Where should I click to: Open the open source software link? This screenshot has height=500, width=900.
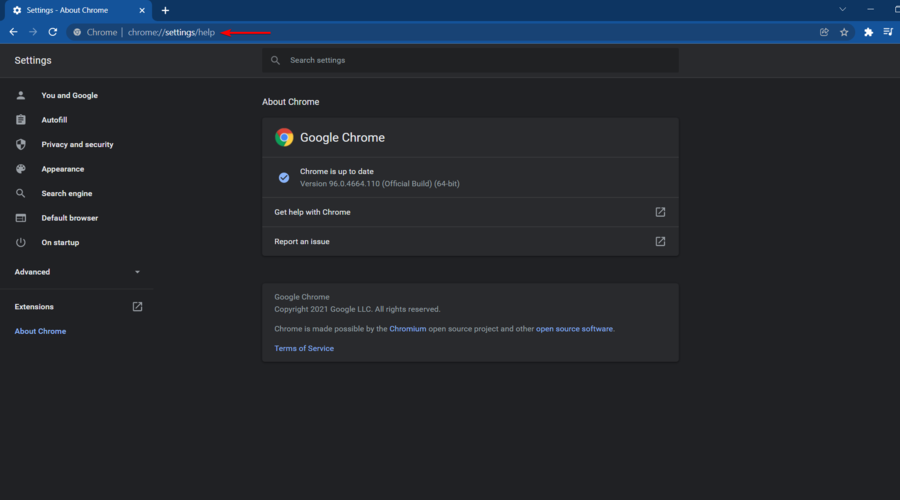574,329
